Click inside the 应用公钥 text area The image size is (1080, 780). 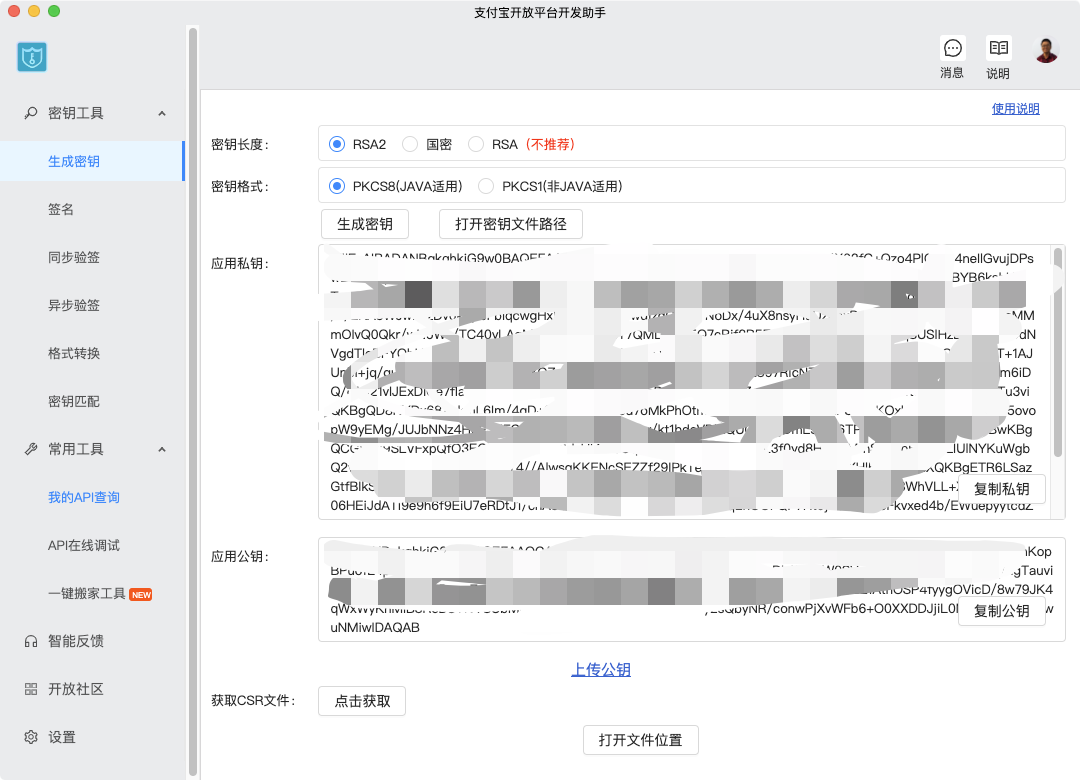tap(692, 590)
